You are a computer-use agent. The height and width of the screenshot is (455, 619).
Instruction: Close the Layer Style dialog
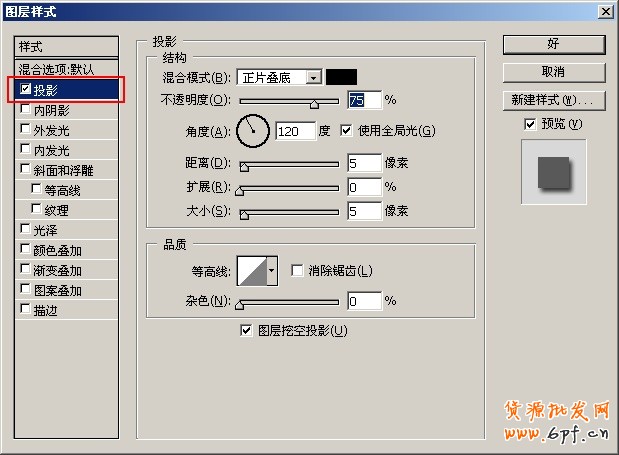click(x=605, y=12)
